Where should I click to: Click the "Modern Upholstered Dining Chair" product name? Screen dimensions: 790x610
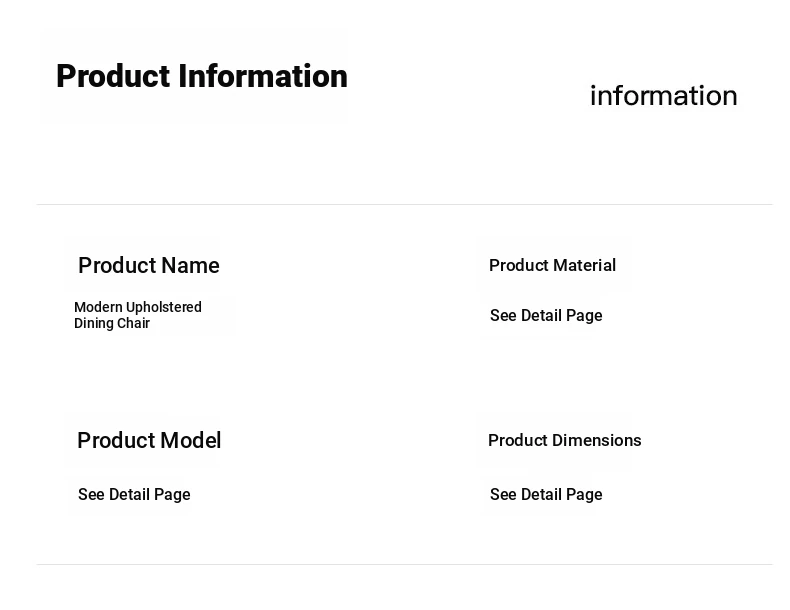pyautogui.click(x=138, y=315)
